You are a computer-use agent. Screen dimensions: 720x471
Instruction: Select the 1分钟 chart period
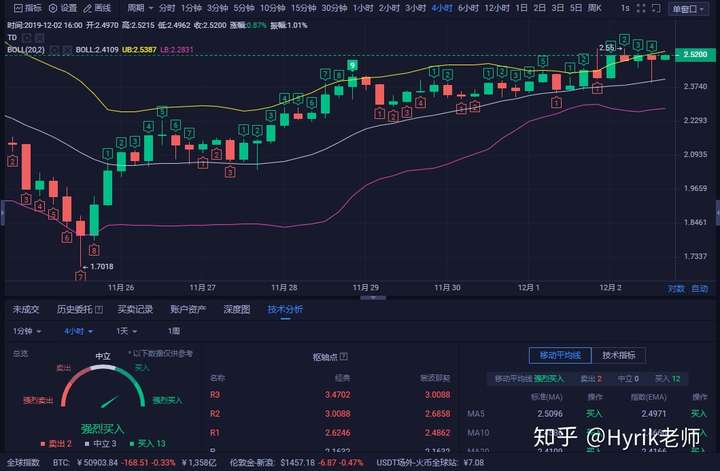point(191,8)
